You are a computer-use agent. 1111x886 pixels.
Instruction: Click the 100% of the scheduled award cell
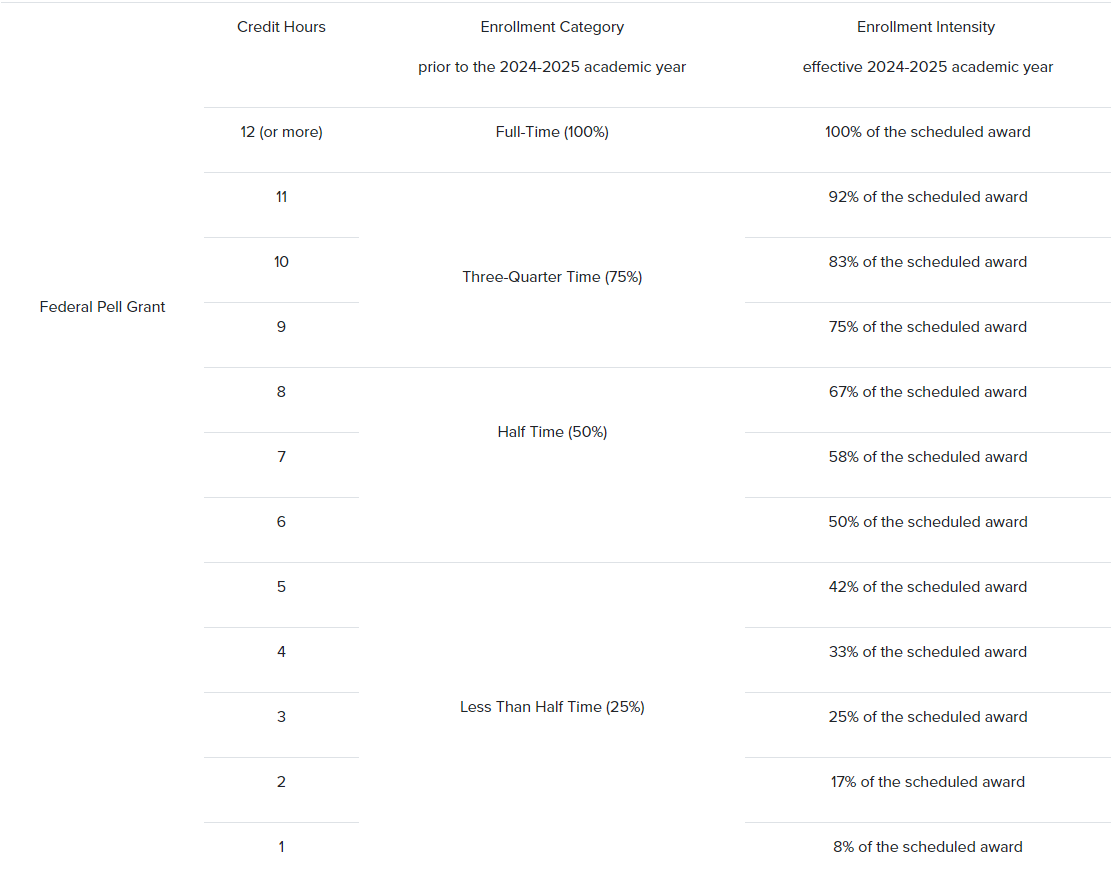point(927,132)
